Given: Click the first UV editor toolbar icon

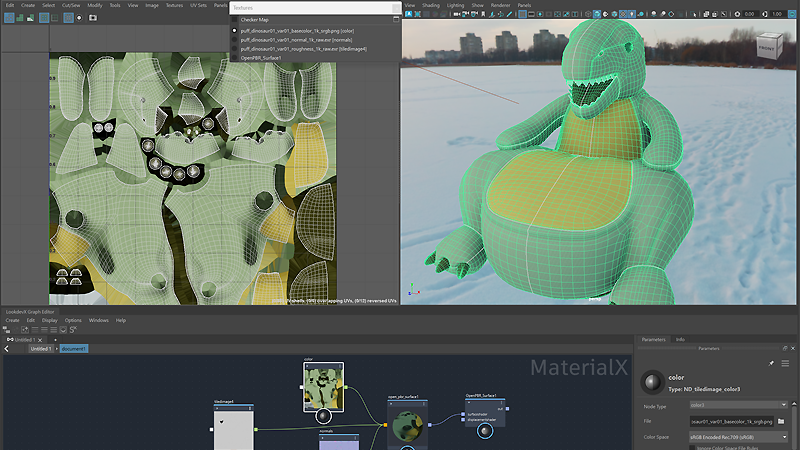Looking at the screenshot, I should click(x=10, y=17).
